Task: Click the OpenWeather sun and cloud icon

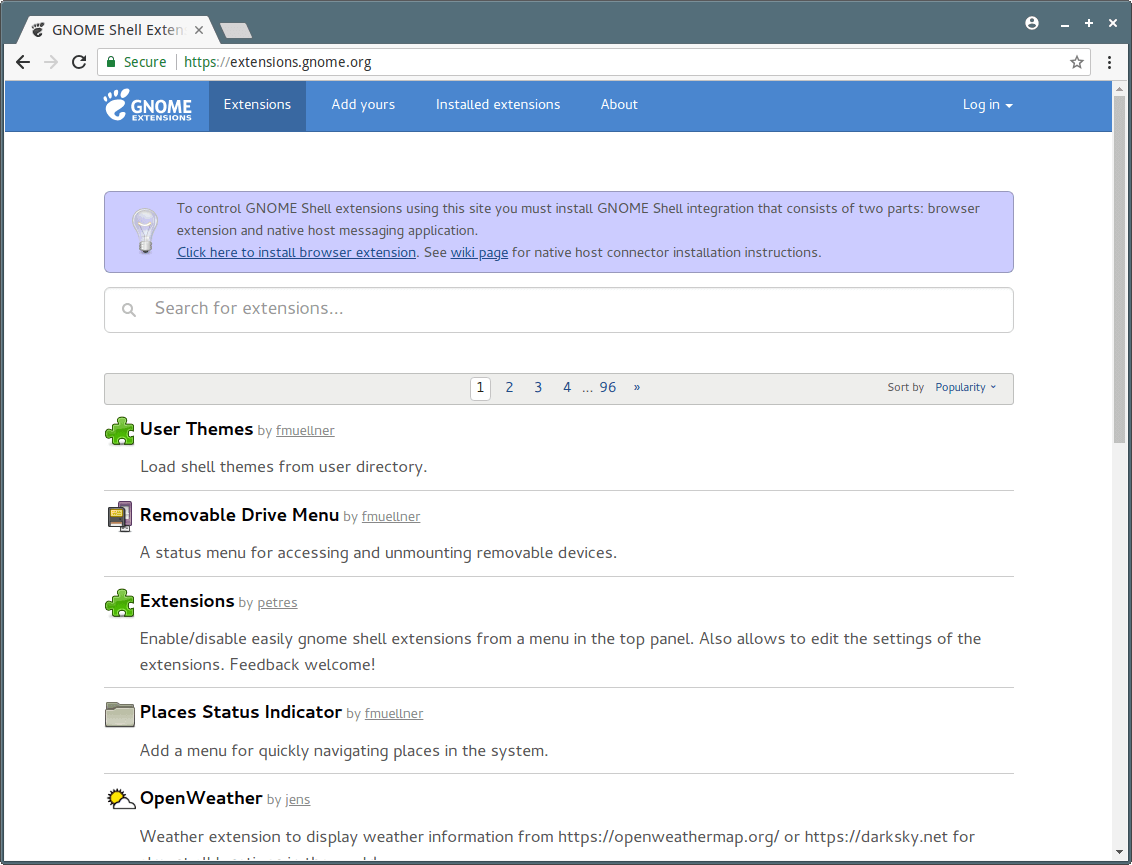Action: click(x=121, y=799)
